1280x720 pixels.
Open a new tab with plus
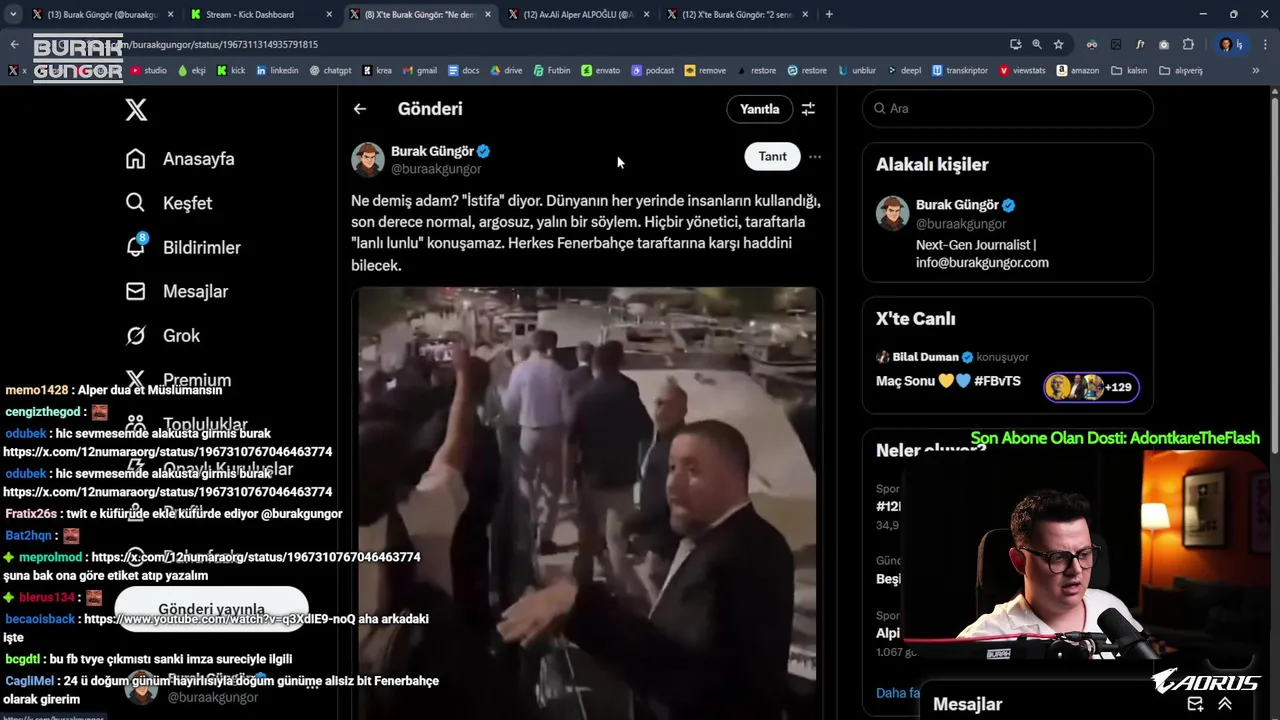(x=829, y=14)
